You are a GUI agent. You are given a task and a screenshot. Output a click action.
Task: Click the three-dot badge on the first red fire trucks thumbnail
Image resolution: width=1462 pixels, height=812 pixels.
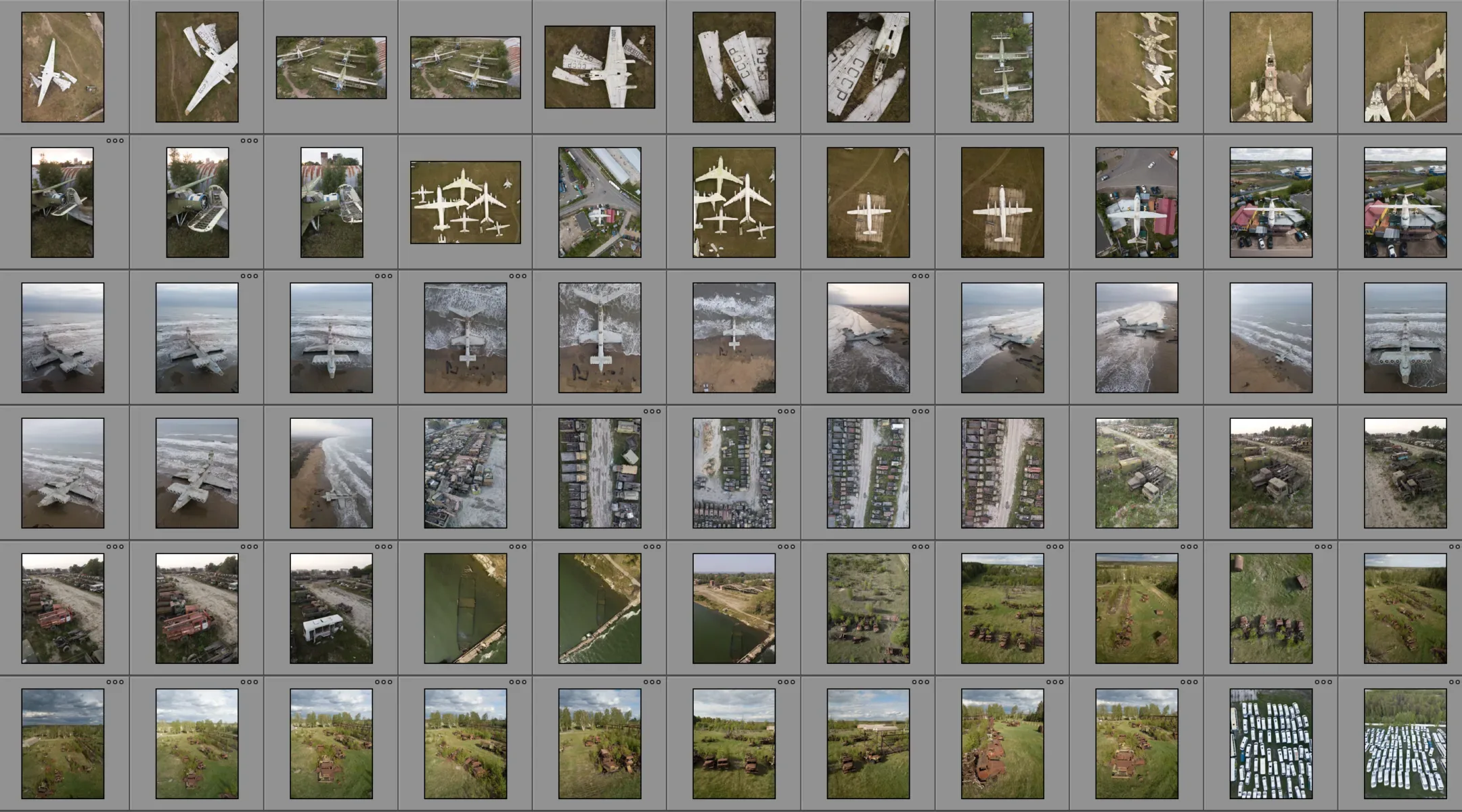[115, 547]
